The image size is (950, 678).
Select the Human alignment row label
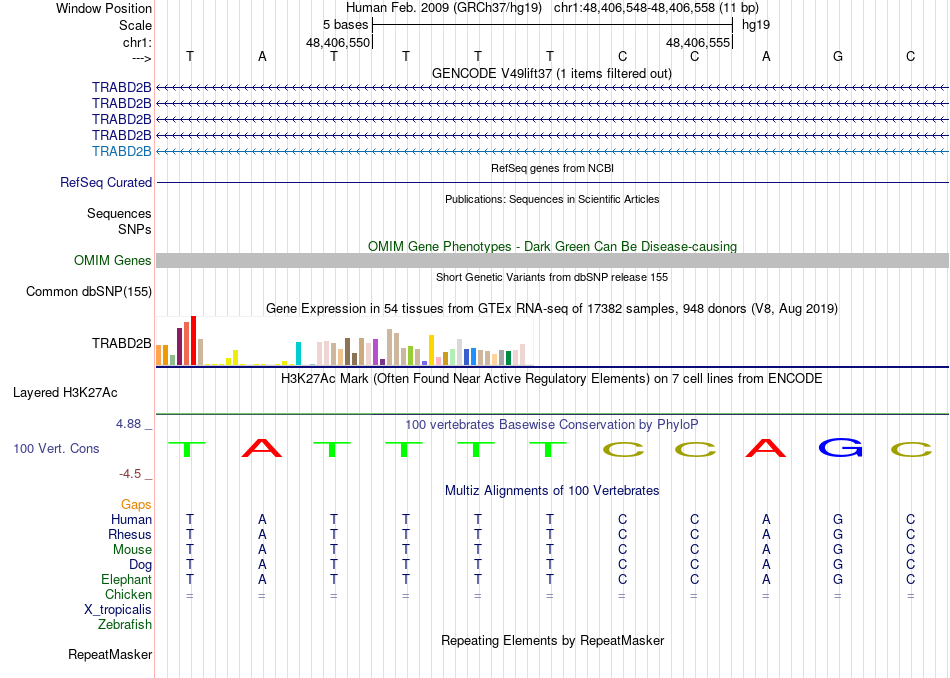[x=131, y=520]
